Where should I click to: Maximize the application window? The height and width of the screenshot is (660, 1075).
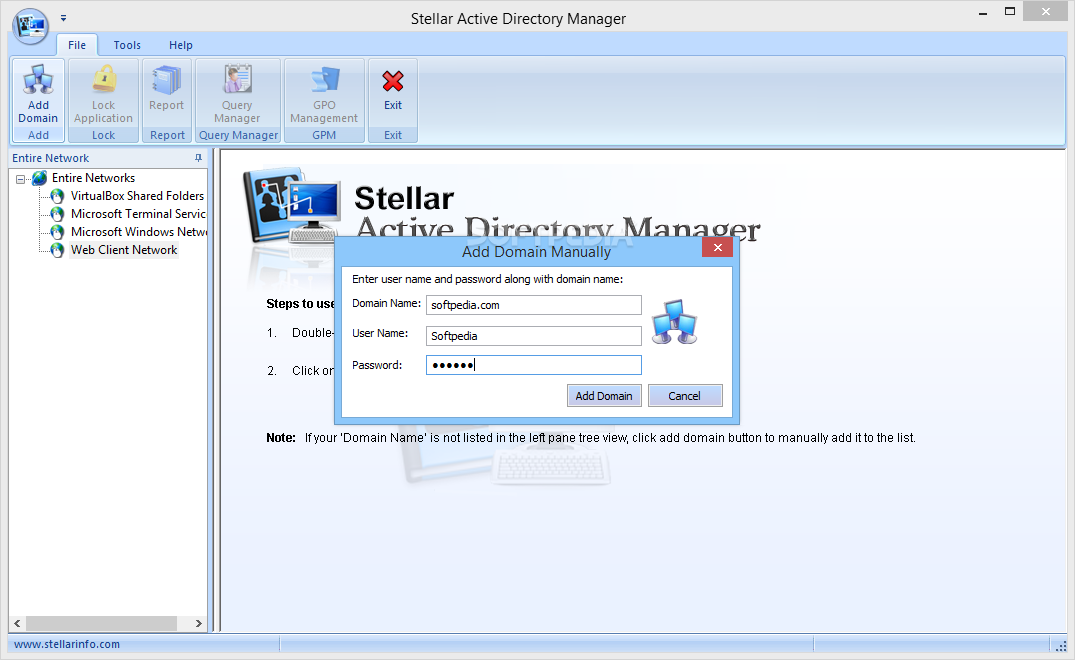tap(1010, 12)
